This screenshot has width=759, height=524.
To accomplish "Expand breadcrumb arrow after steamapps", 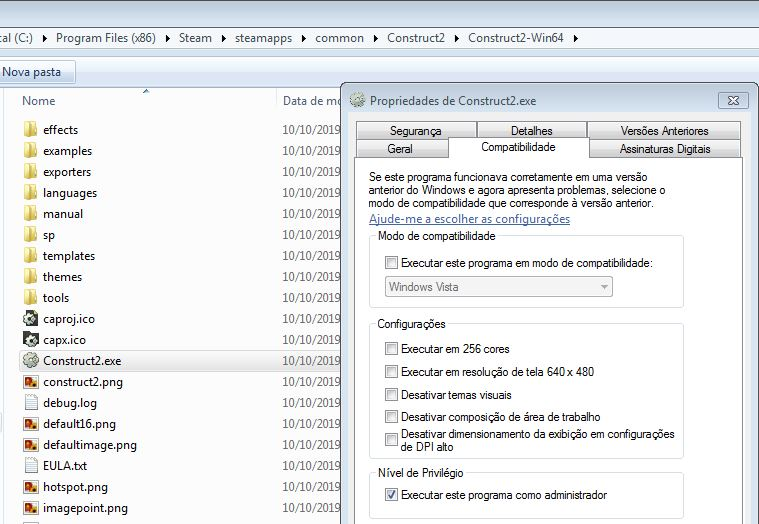I will click(x=304, y=38).
